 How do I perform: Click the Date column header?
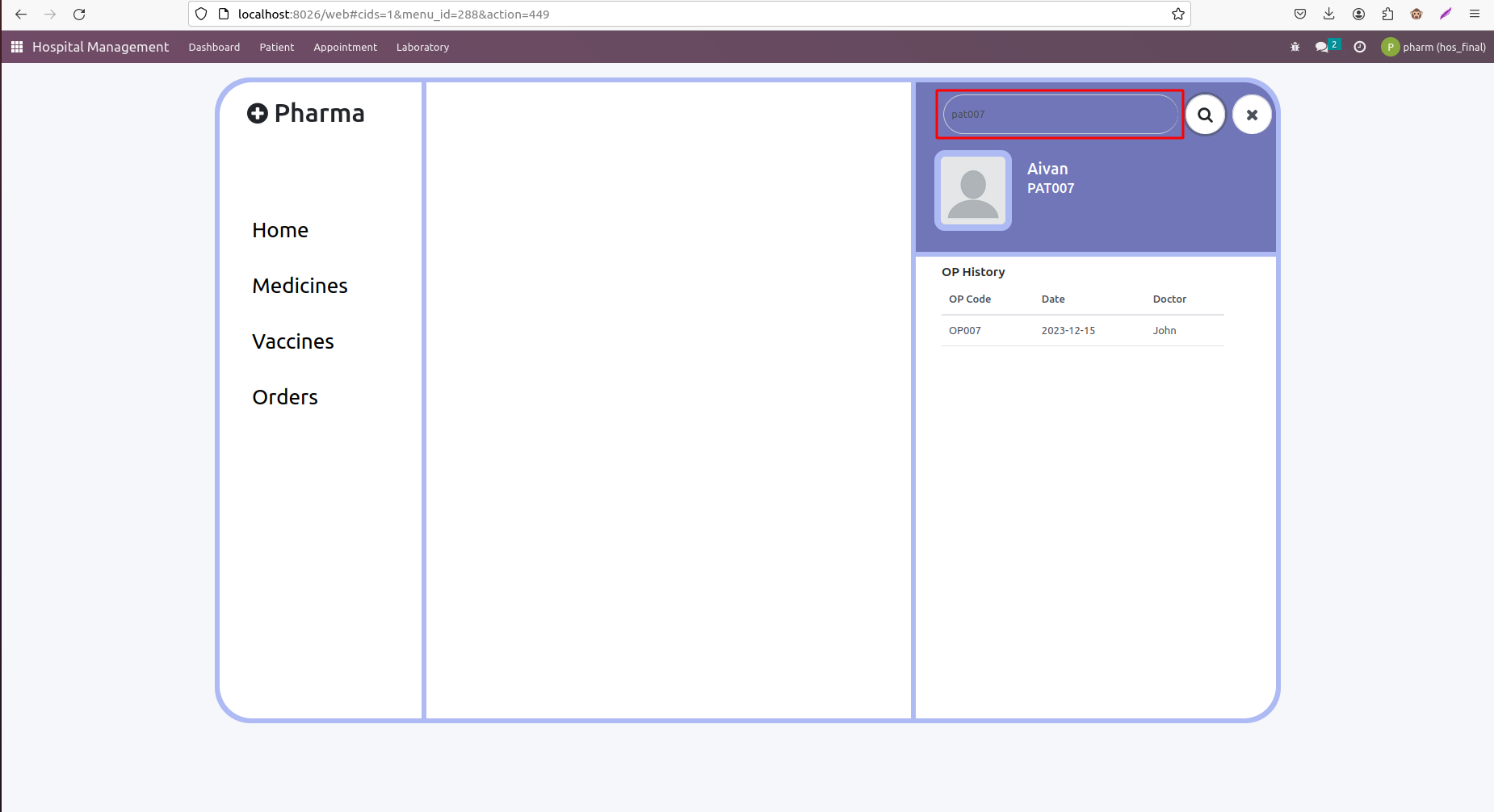pyautogui.click(x=1053, y=299)
